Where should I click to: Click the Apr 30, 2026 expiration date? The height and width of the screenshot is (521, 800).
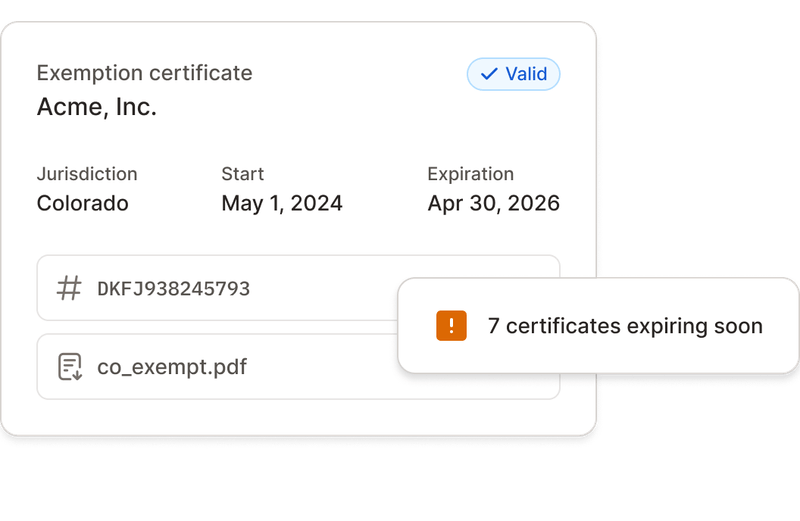tap(493, 203)
